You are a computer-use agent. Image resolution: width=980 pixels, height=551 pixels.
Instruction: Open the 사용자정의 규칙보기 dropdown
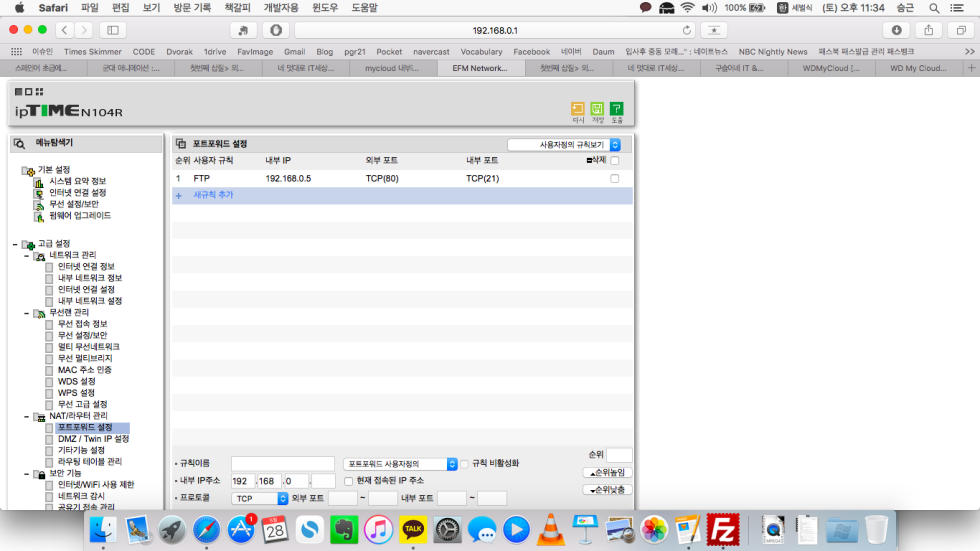[x=563, y=145]
